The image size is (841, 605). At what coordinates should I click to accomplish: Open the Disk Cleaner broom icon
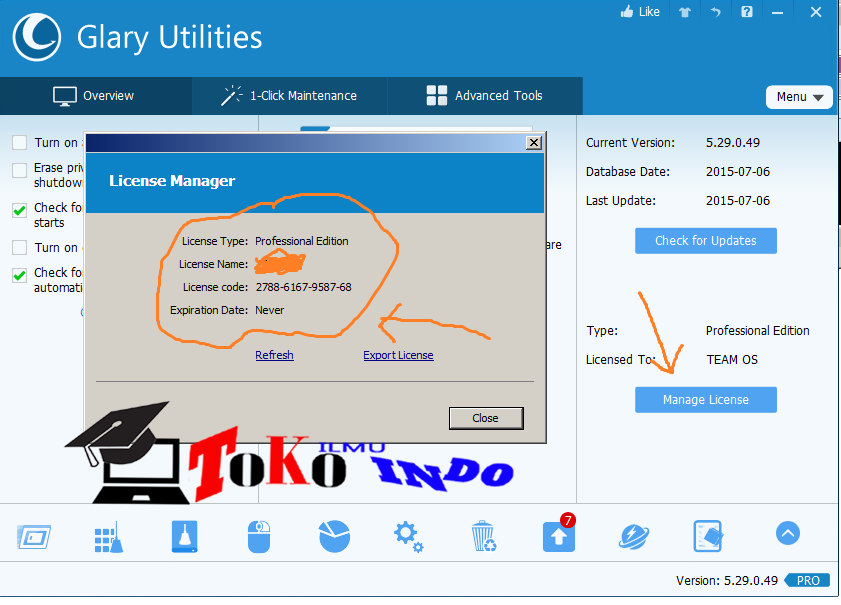tap(185, 536)
